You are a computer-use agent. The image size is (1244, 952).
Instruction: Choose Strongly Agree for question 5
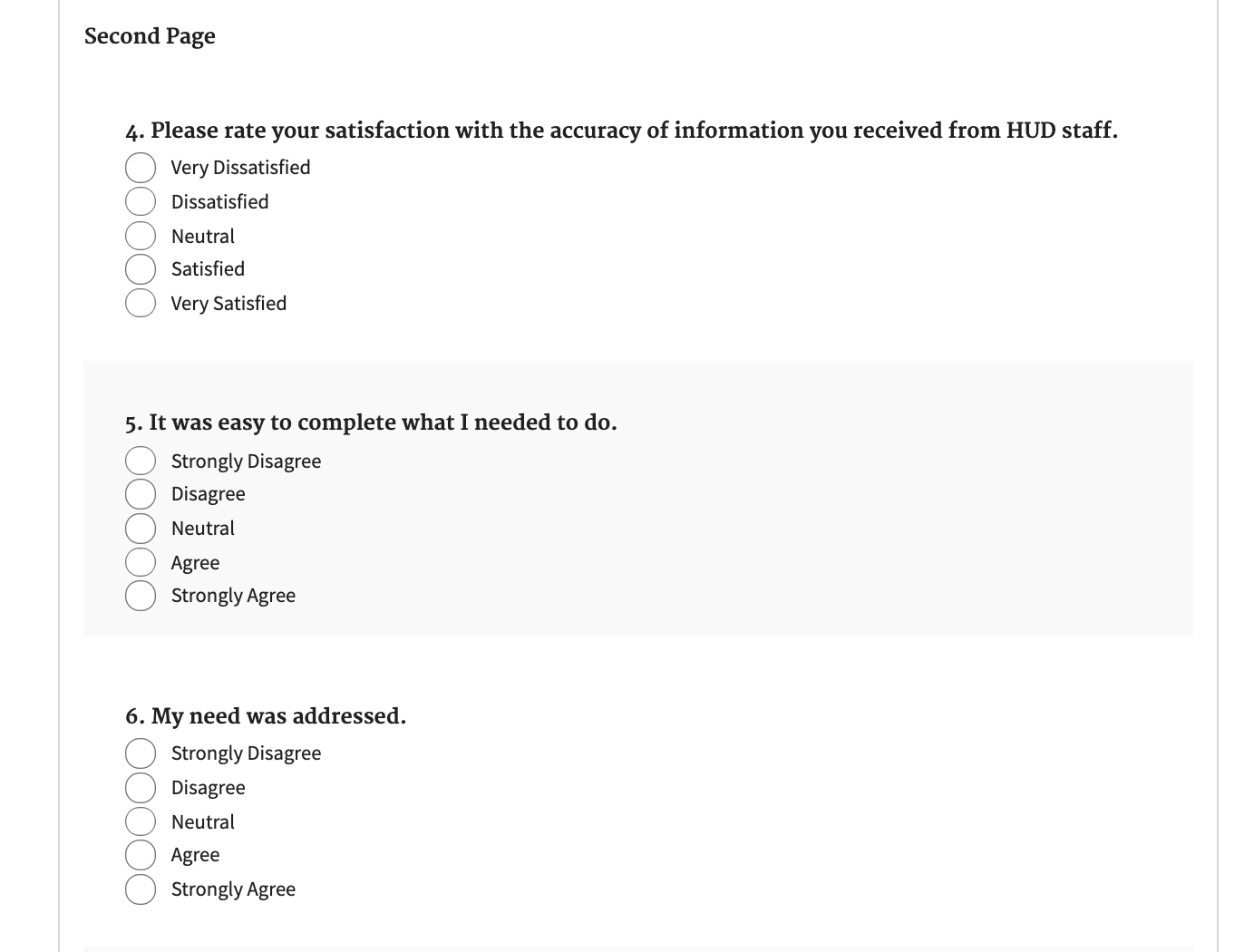pyautogui.click(x=141, y=596)
